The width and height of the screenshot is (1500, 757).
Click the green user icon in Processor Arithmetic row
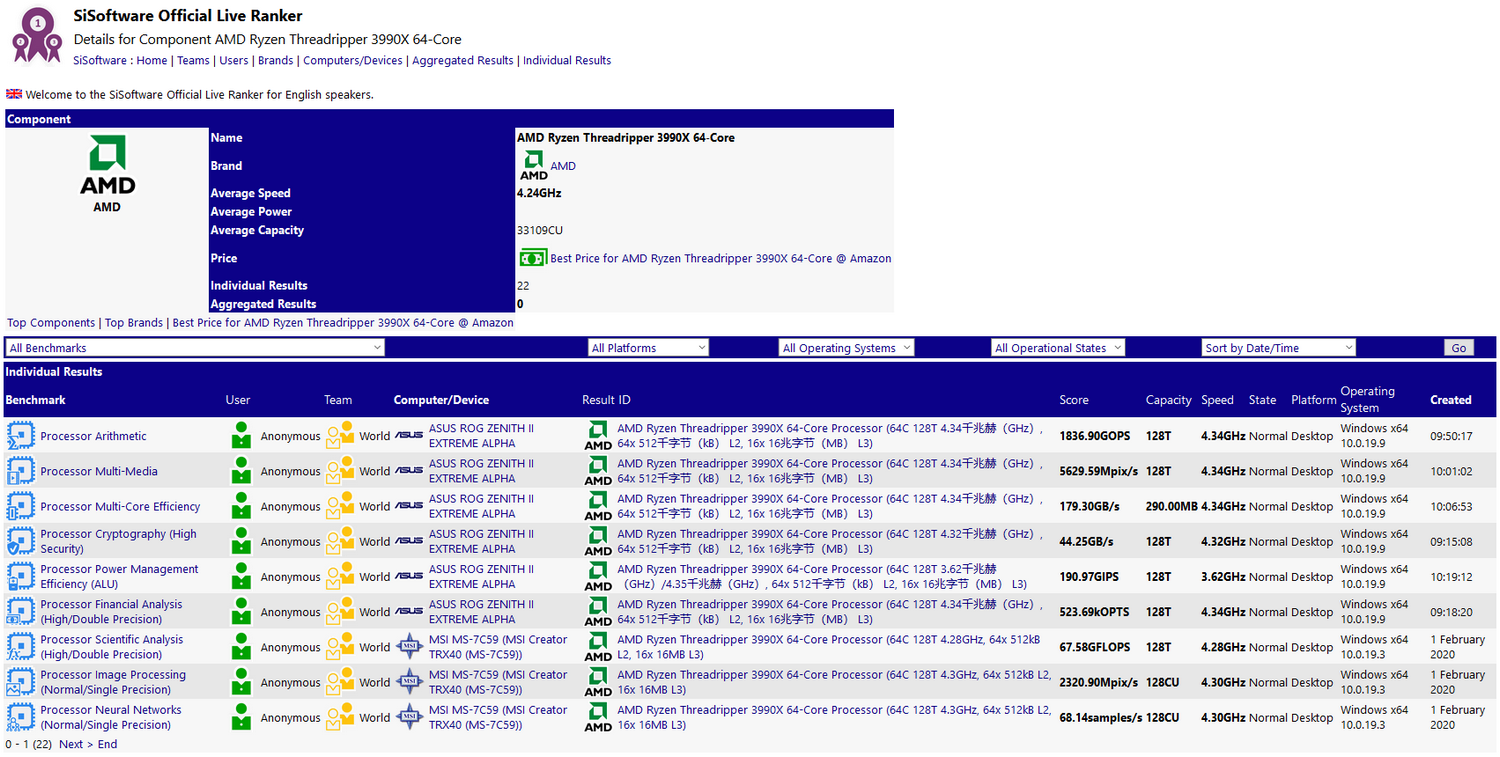coord(240,436)
